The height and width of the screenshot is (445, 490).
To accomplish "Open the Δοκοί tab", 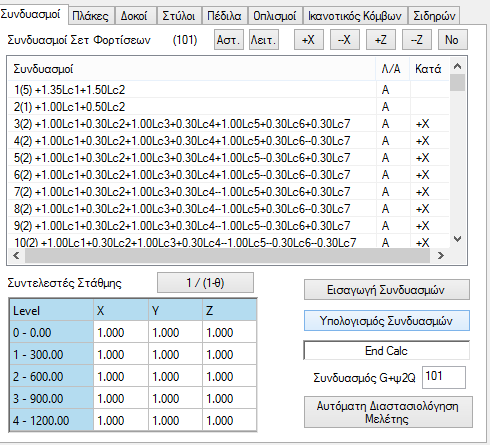I will pos(134,16).
